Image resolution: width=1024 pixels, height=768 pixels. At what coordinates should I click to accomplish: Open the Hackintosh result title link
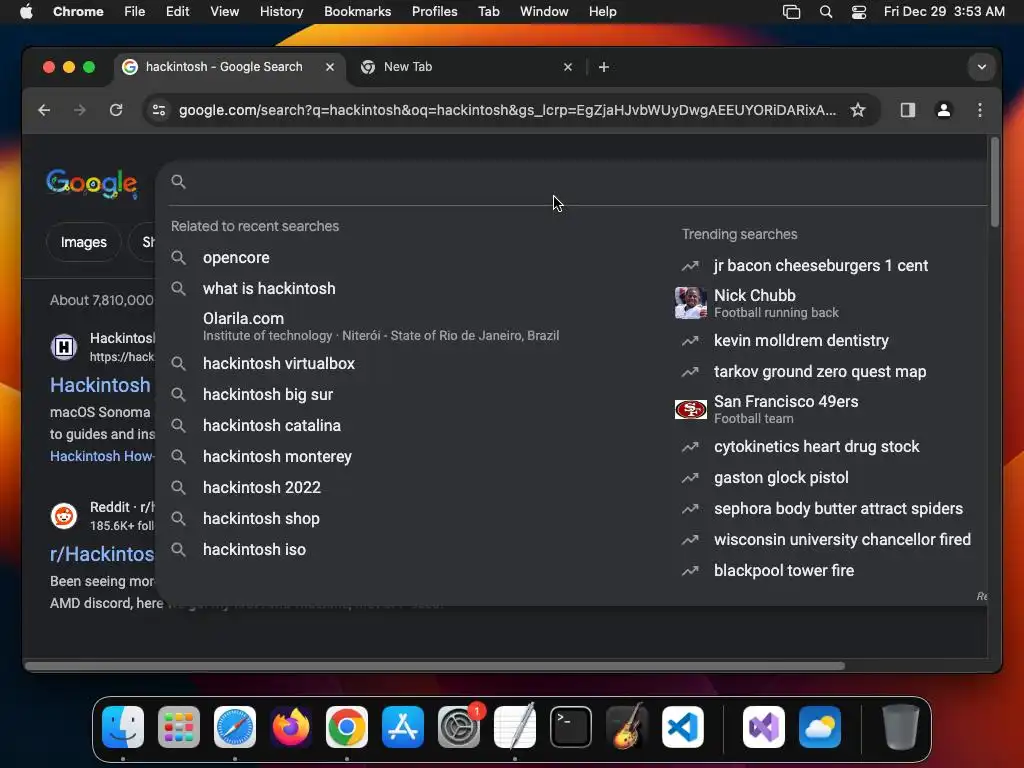click(x=101, y=385)
